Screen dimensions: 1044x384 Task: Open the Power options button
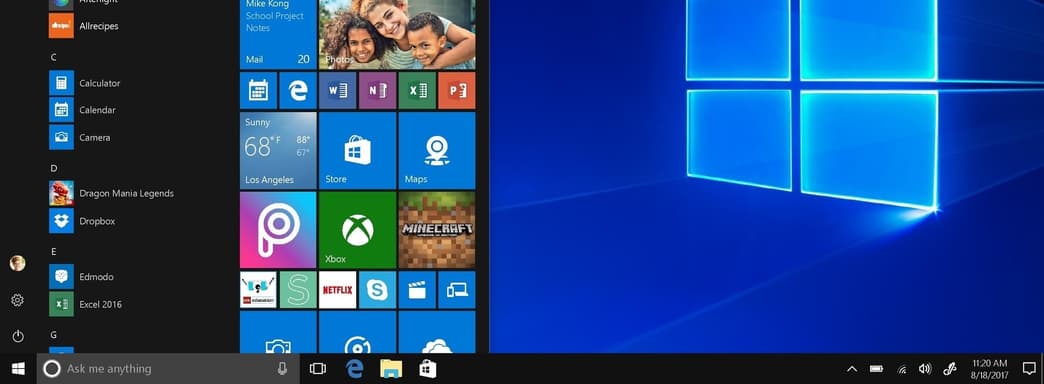pos(17,336)
